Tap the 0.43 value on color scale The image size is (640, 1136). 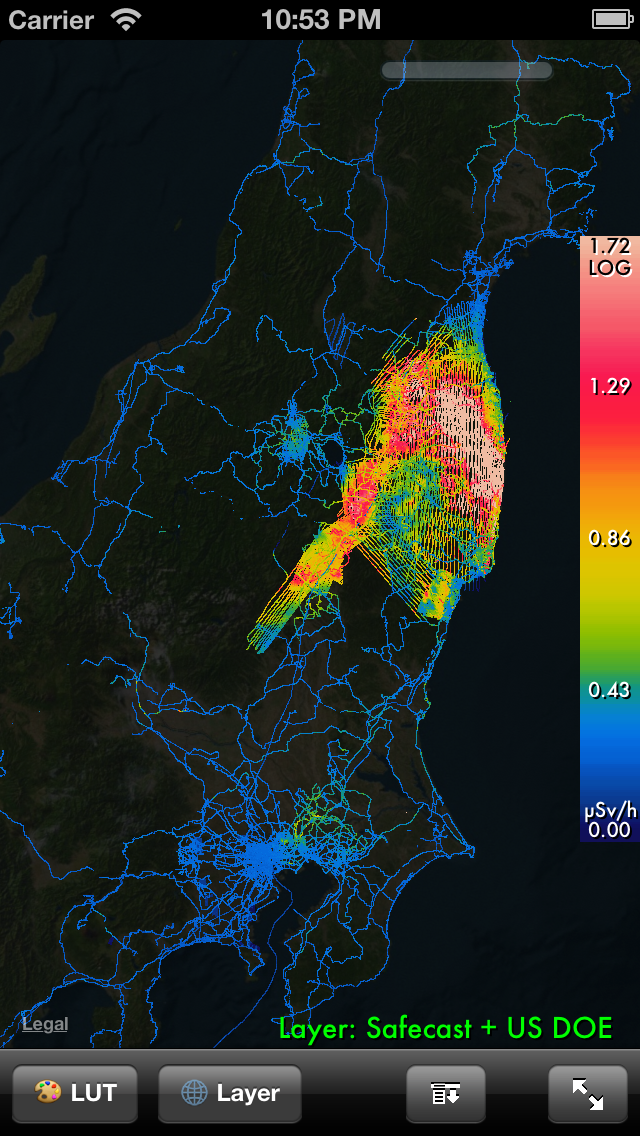[x=610, y=690]
